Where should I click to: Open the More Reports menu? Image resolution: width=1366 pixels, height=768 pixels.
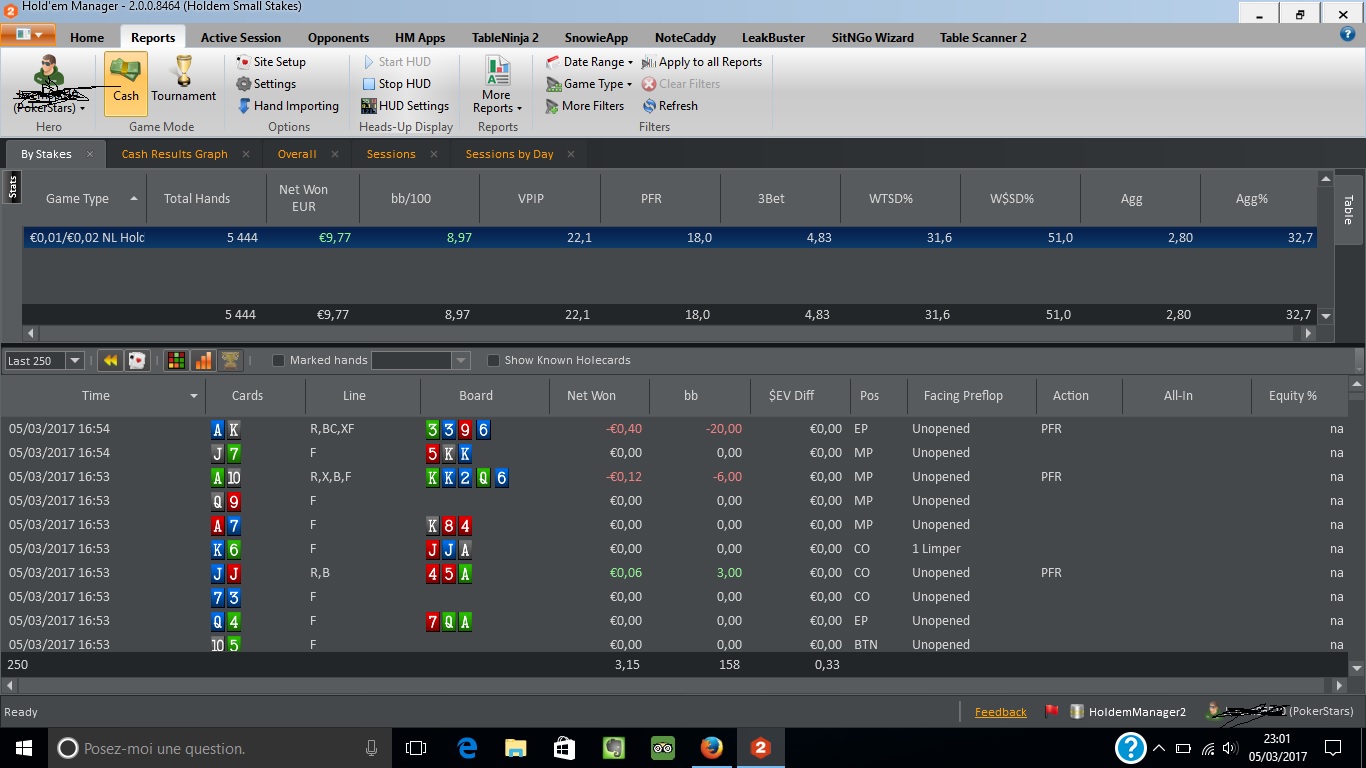(497, 85)
